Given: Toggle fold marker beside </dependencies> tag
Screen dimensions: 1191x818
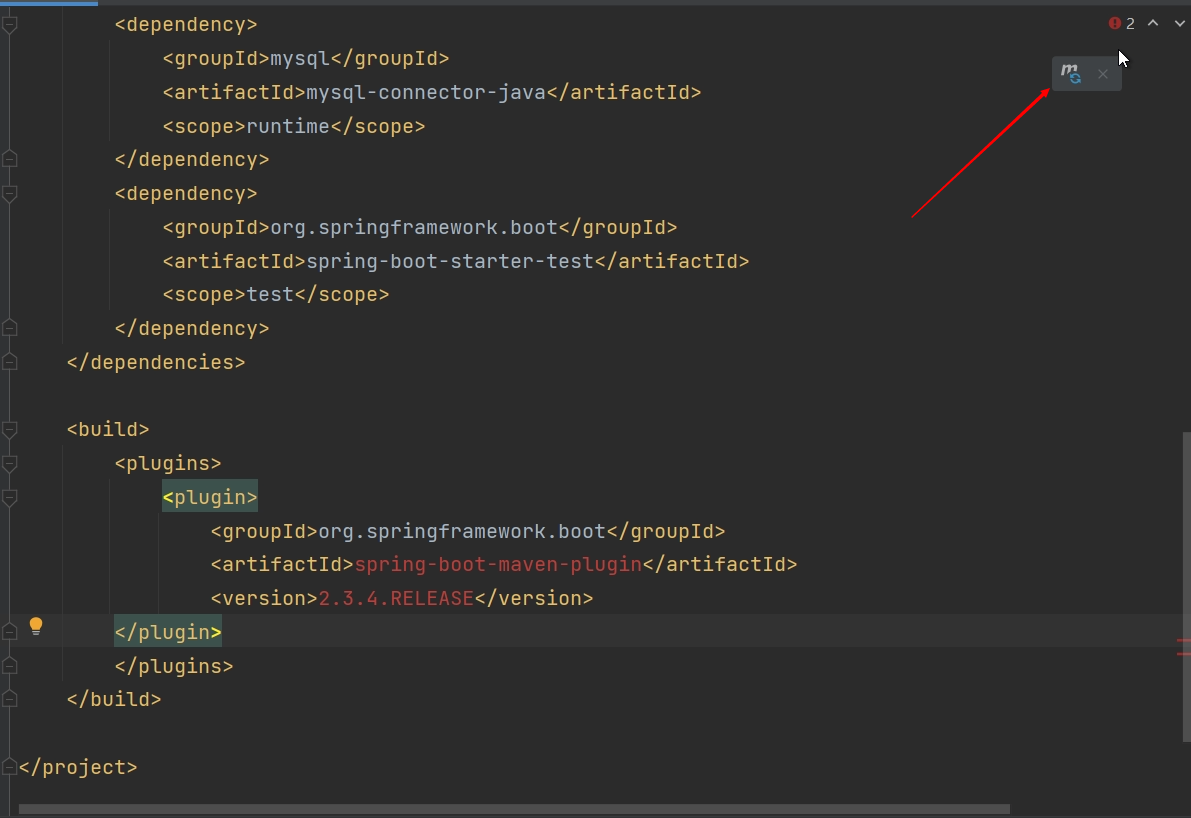Looking at the screenshot, I should 10,362.
